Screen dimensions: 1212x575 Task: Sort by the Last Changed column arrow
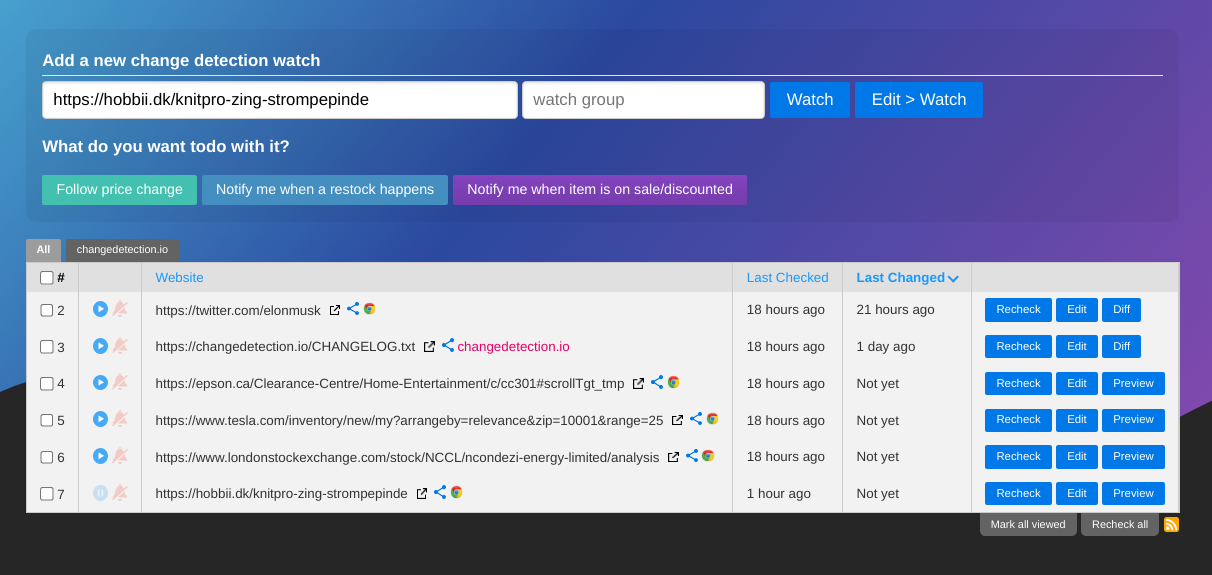click(953, 279)
